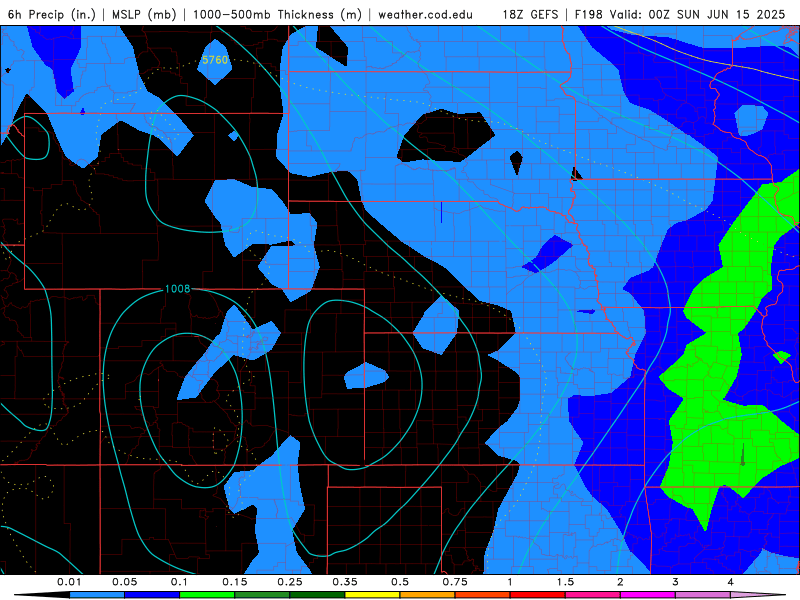
Task: Click the 0.01 legend value
Action: click(69, 582)
